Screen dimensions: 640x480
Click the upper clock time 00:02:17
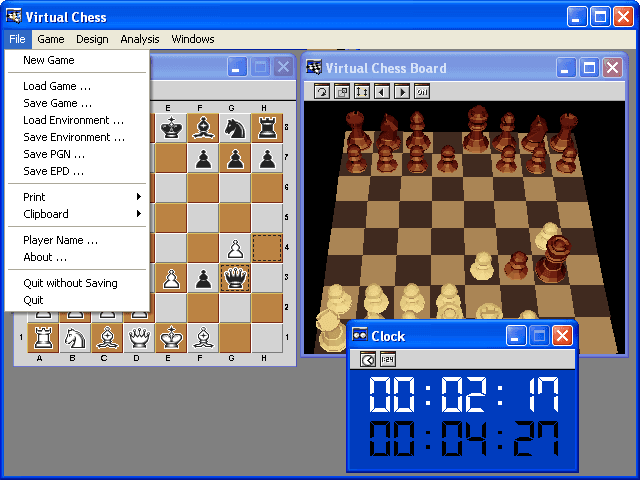click(464, 394)
